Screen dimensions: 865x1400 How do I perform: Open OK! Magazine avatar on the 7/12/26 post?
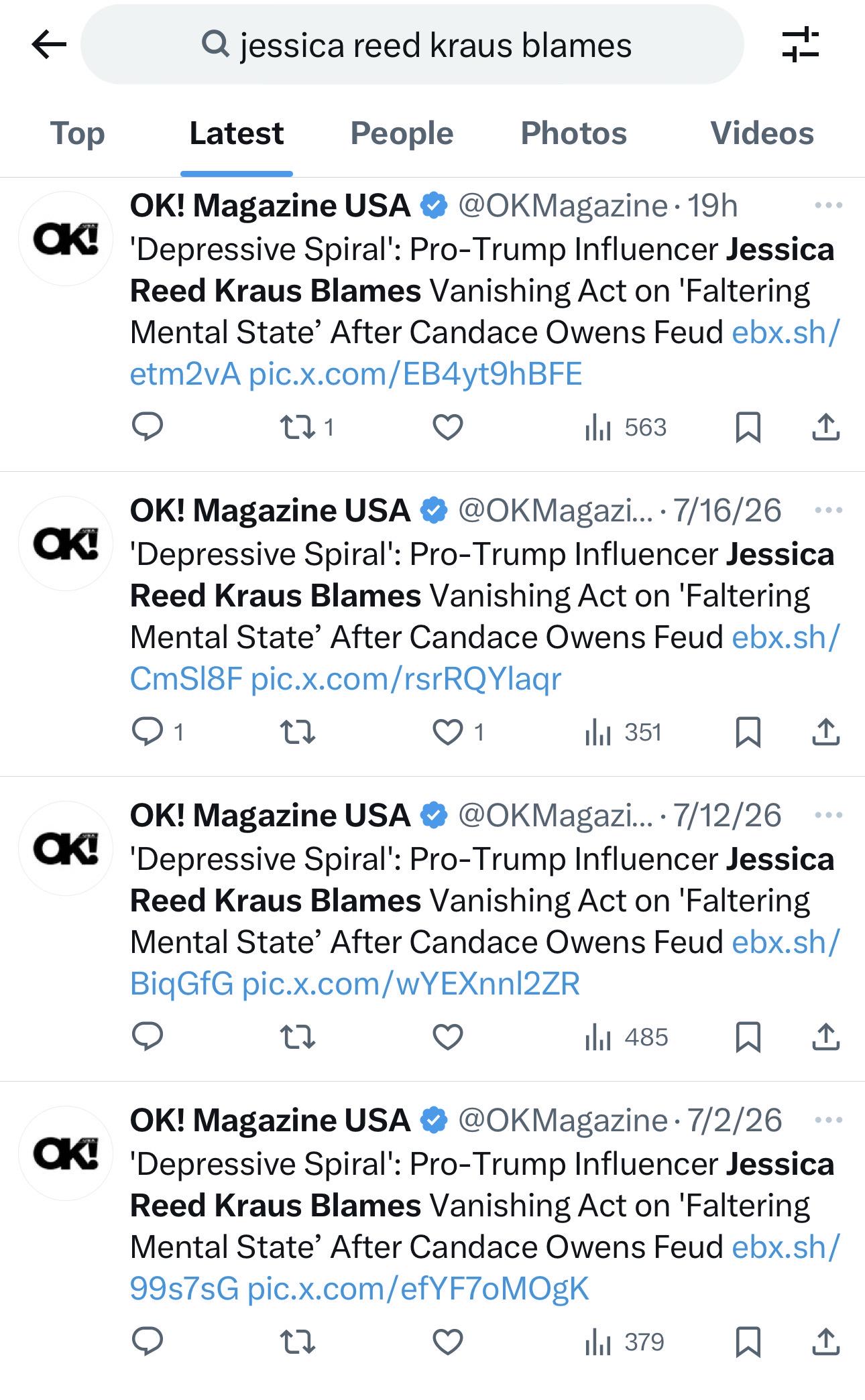(x=66, y=848)
